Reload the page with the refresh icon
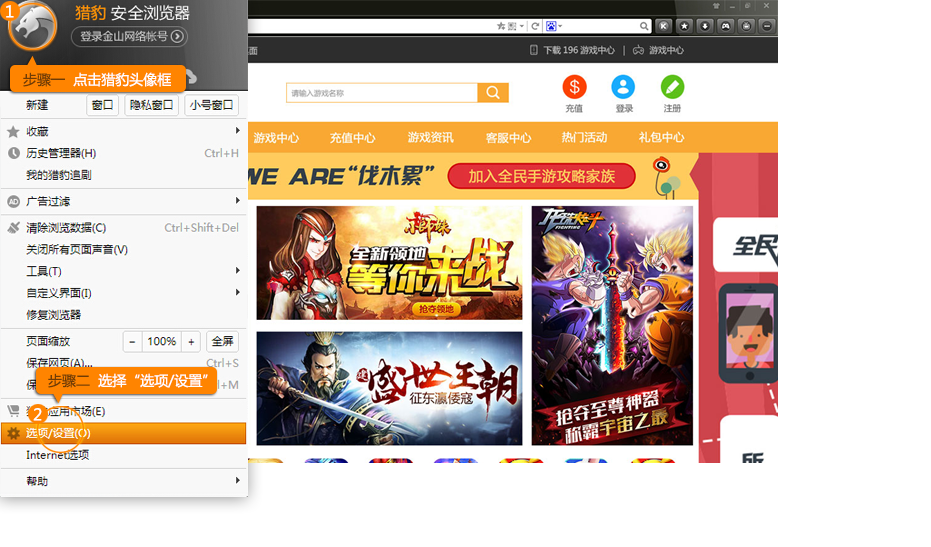This screenshot has width=931, height=547. (x=536, y=26)
